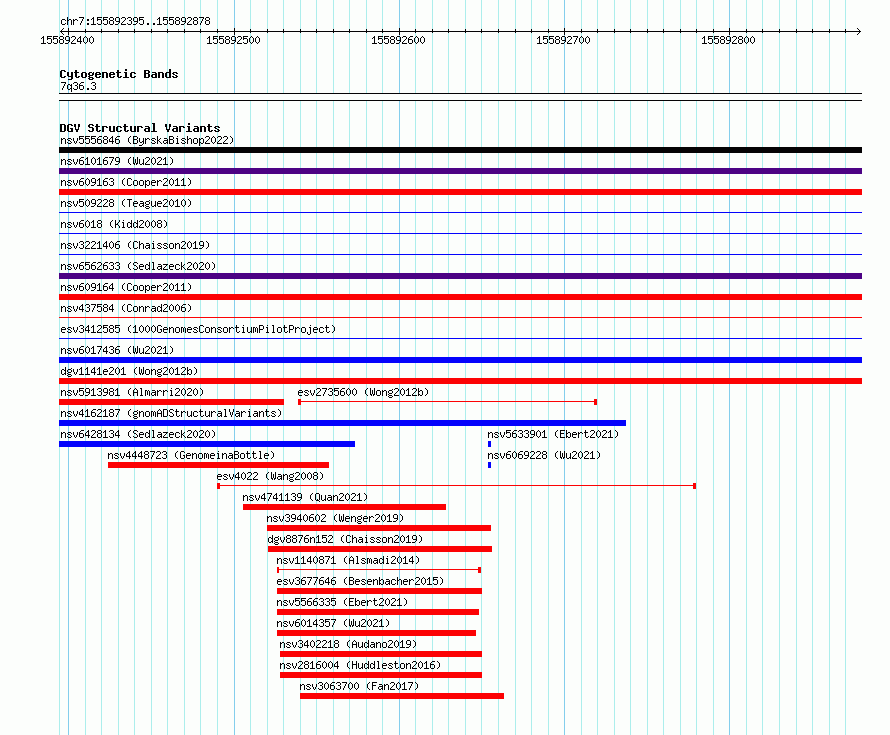
Task: Open nsv609164 (Cooper2011) variant
Action: (x=126, y=287)
